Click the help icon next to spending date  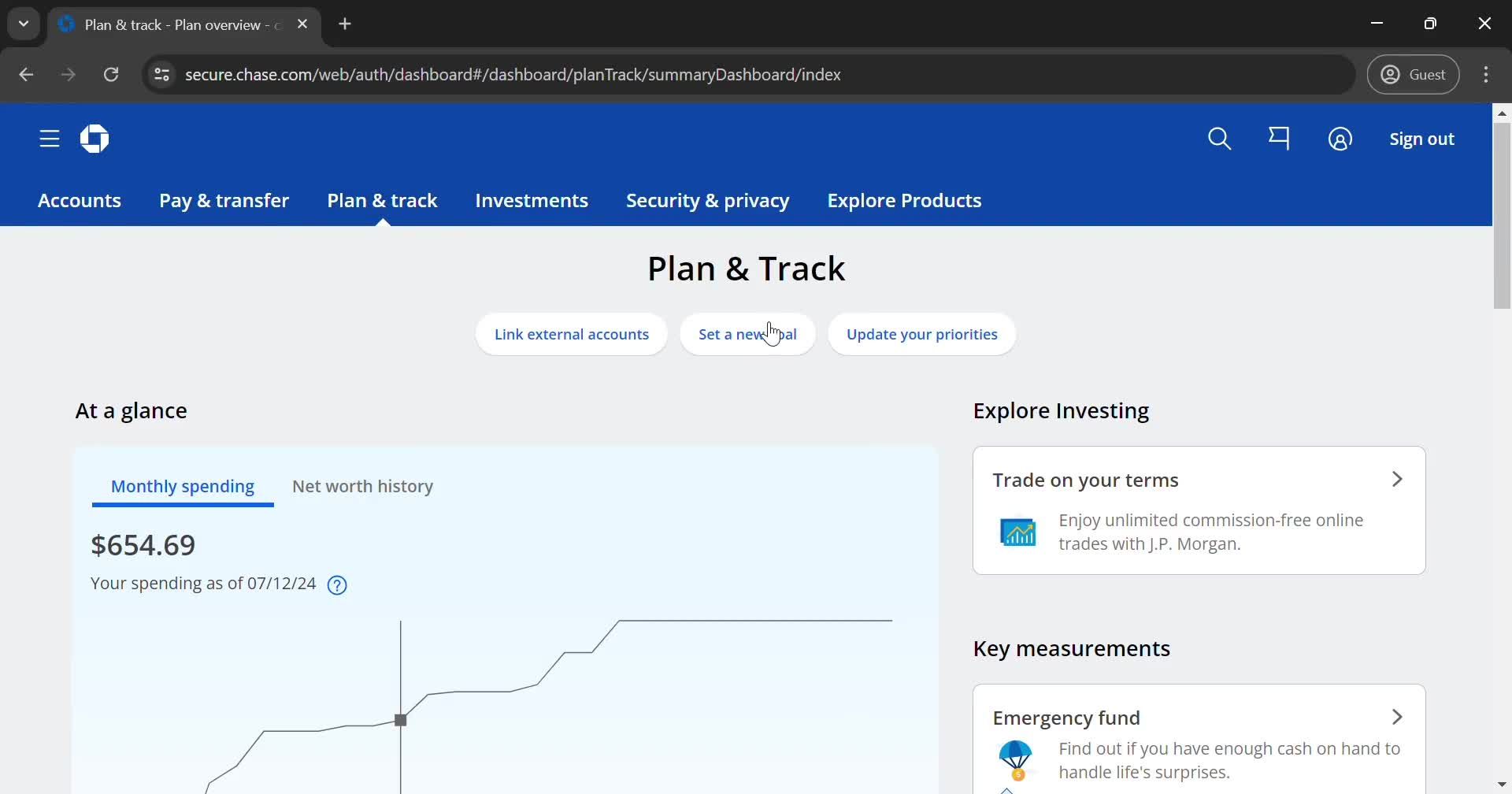click(337, 584)
